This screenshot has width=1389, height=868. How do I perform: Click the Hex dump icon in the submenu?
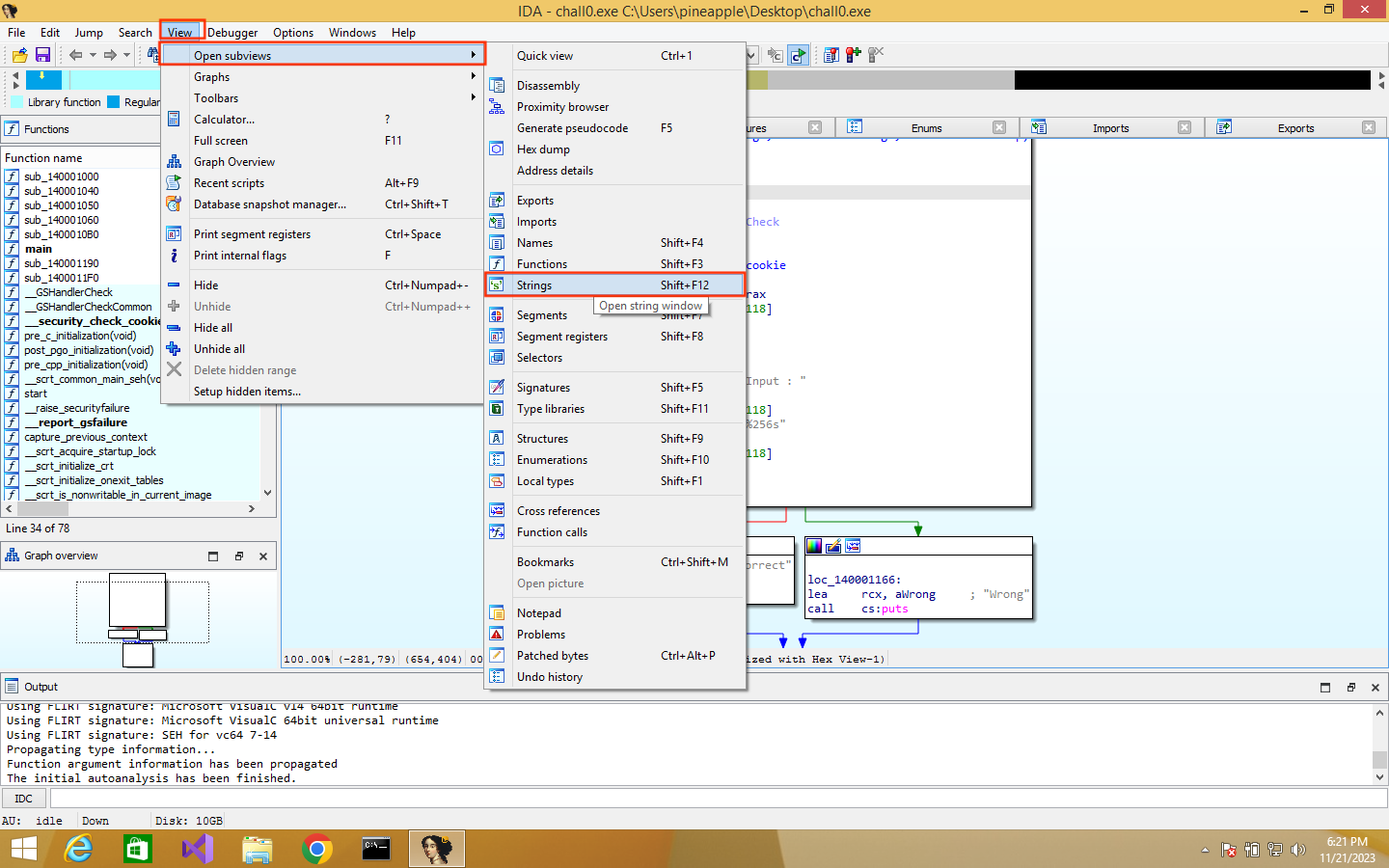click(497, 149)
